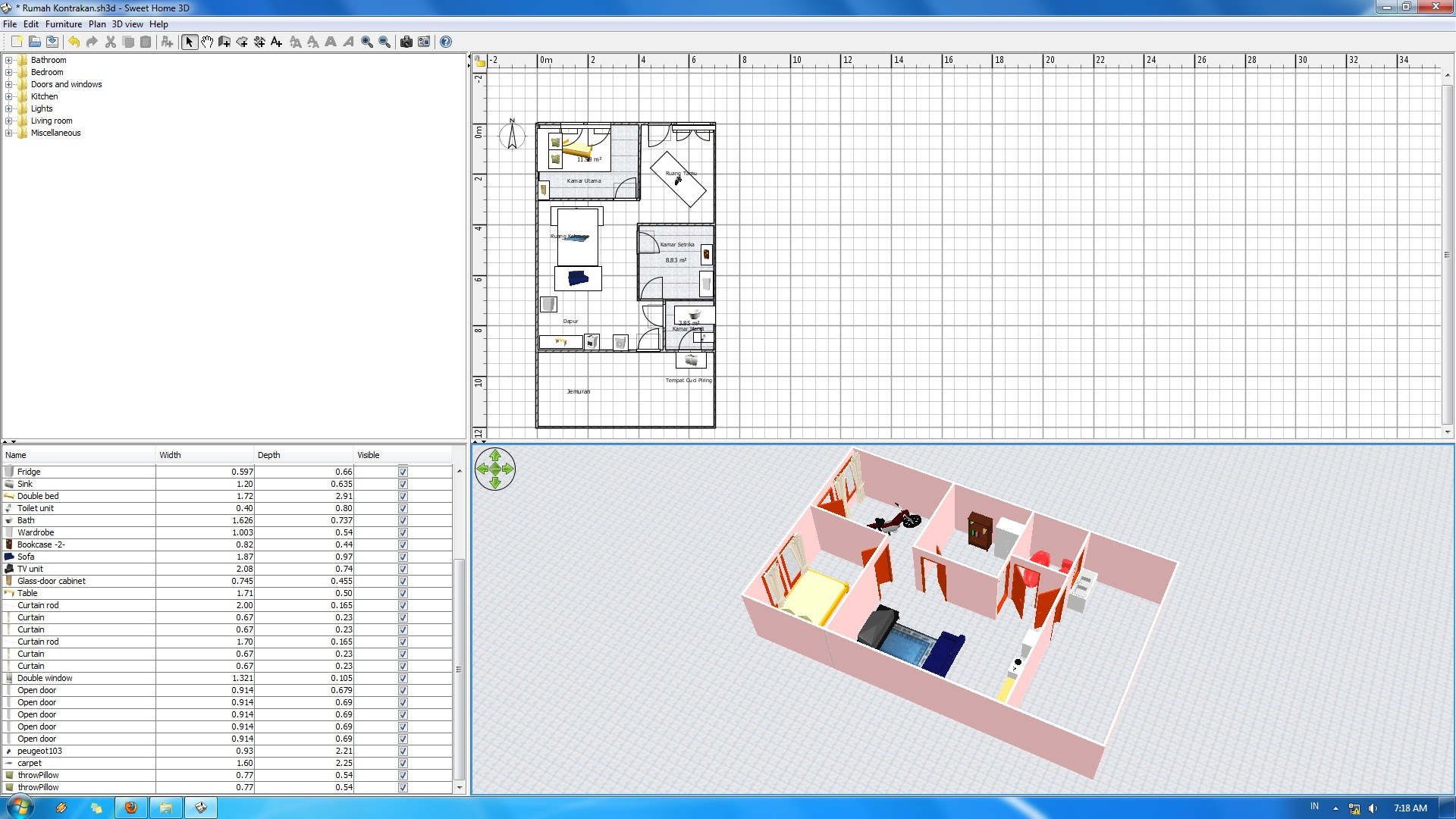Toggle italic text style icon
The image size is (1456, 819).
click(x=348, y=42)
